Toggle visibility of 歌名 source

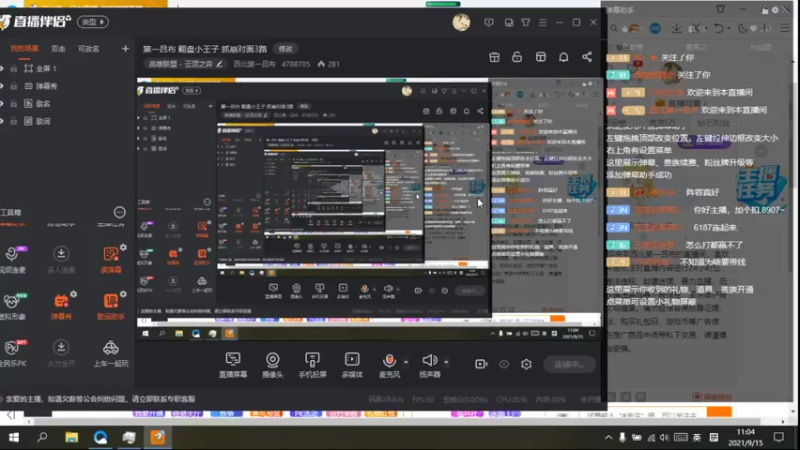click(2, 104)
